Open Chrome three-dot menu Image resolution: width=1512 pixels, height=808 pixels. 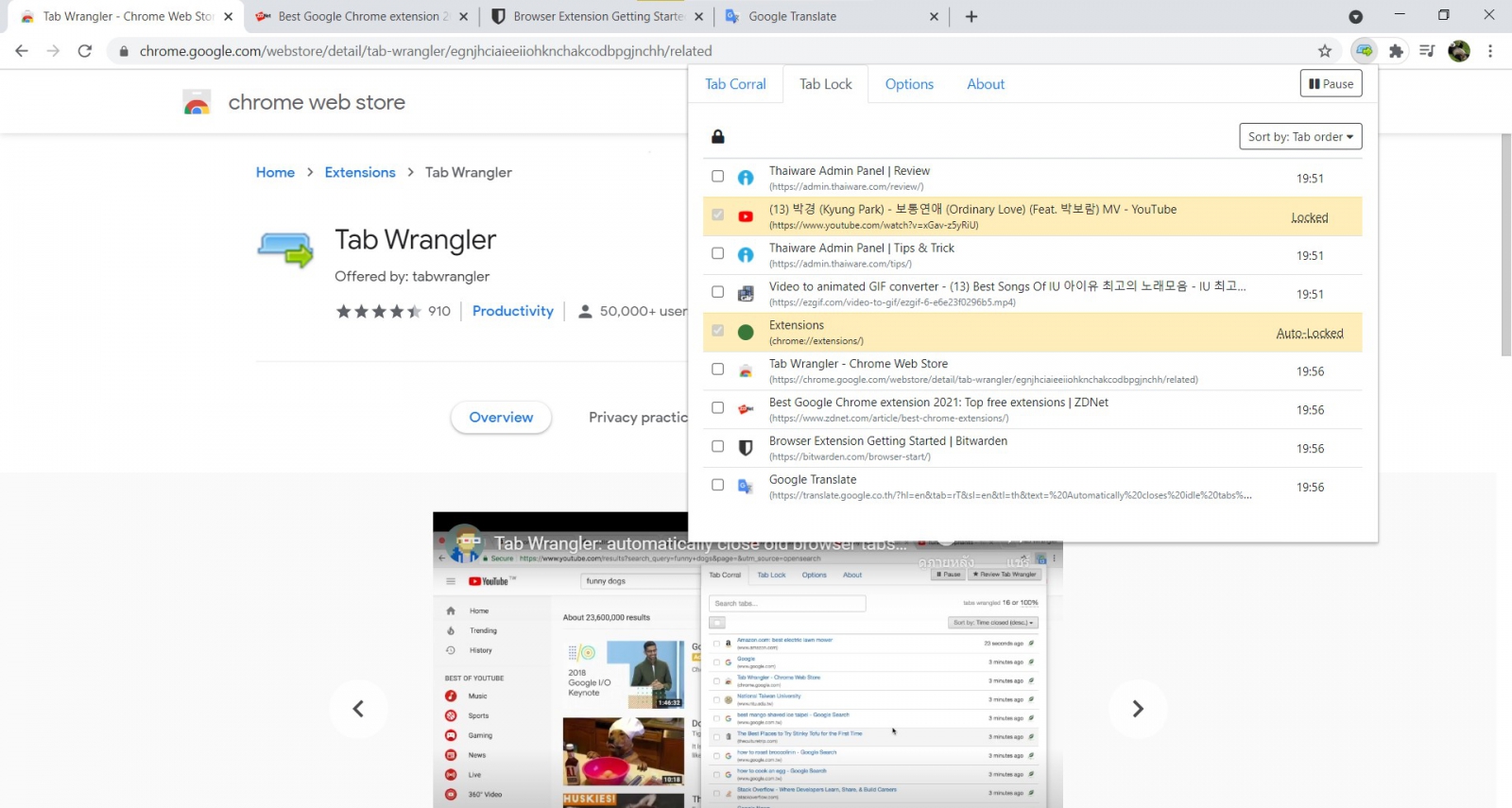tap(1490, 51)
